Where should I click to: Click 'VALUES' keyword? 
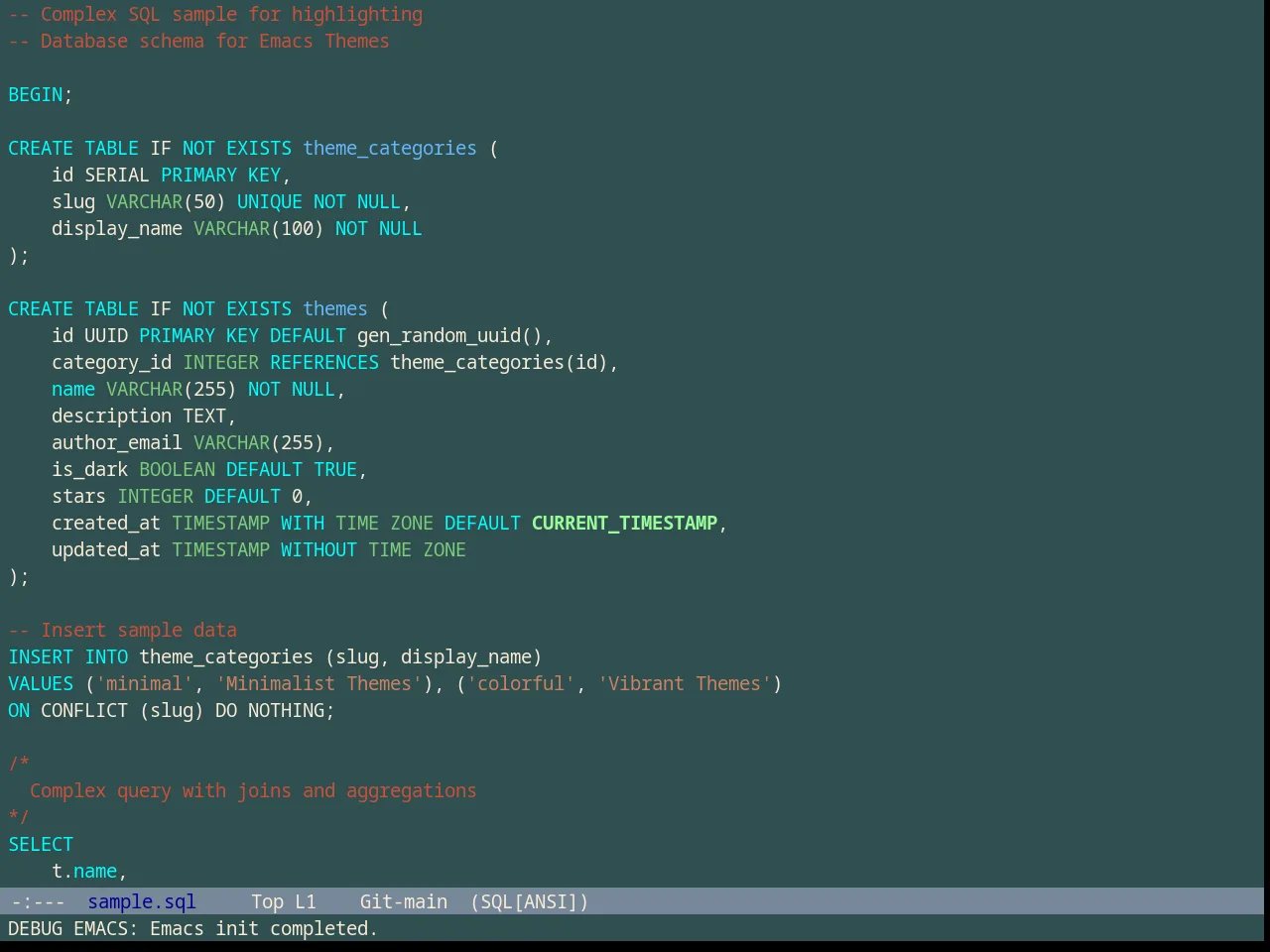click(41, 683)
